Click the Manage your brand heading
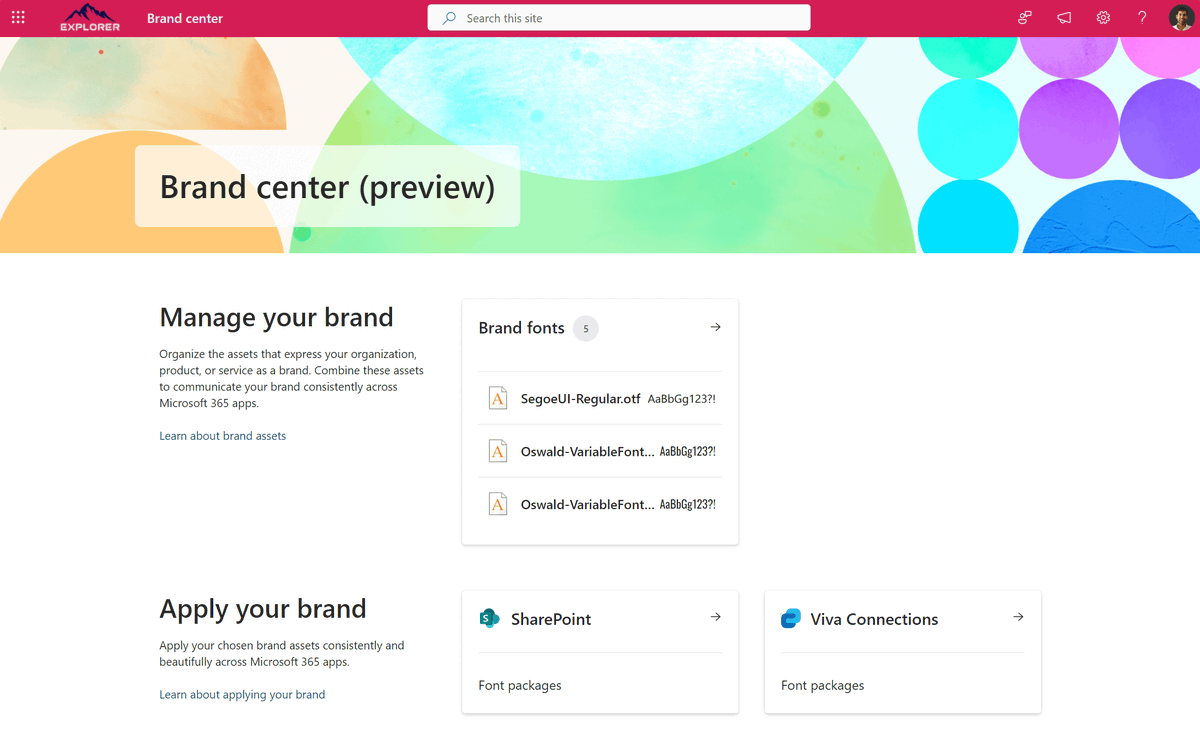 pos(277,317)
